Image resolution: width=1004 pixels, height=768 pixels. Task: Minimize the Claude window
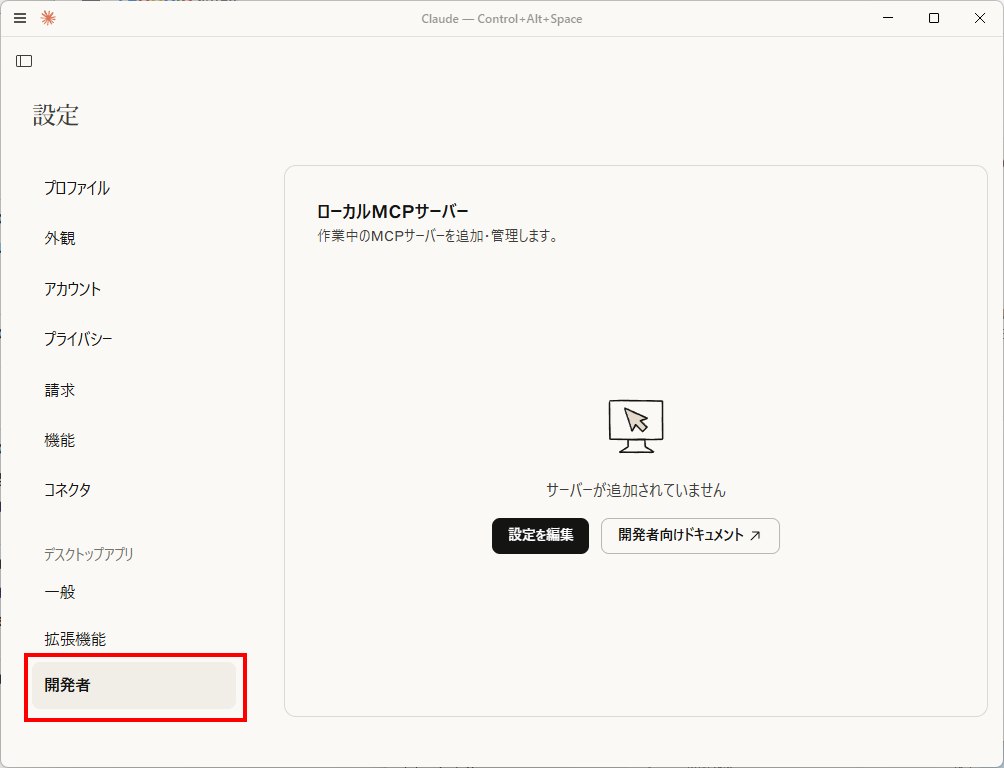tap(888, 18)
